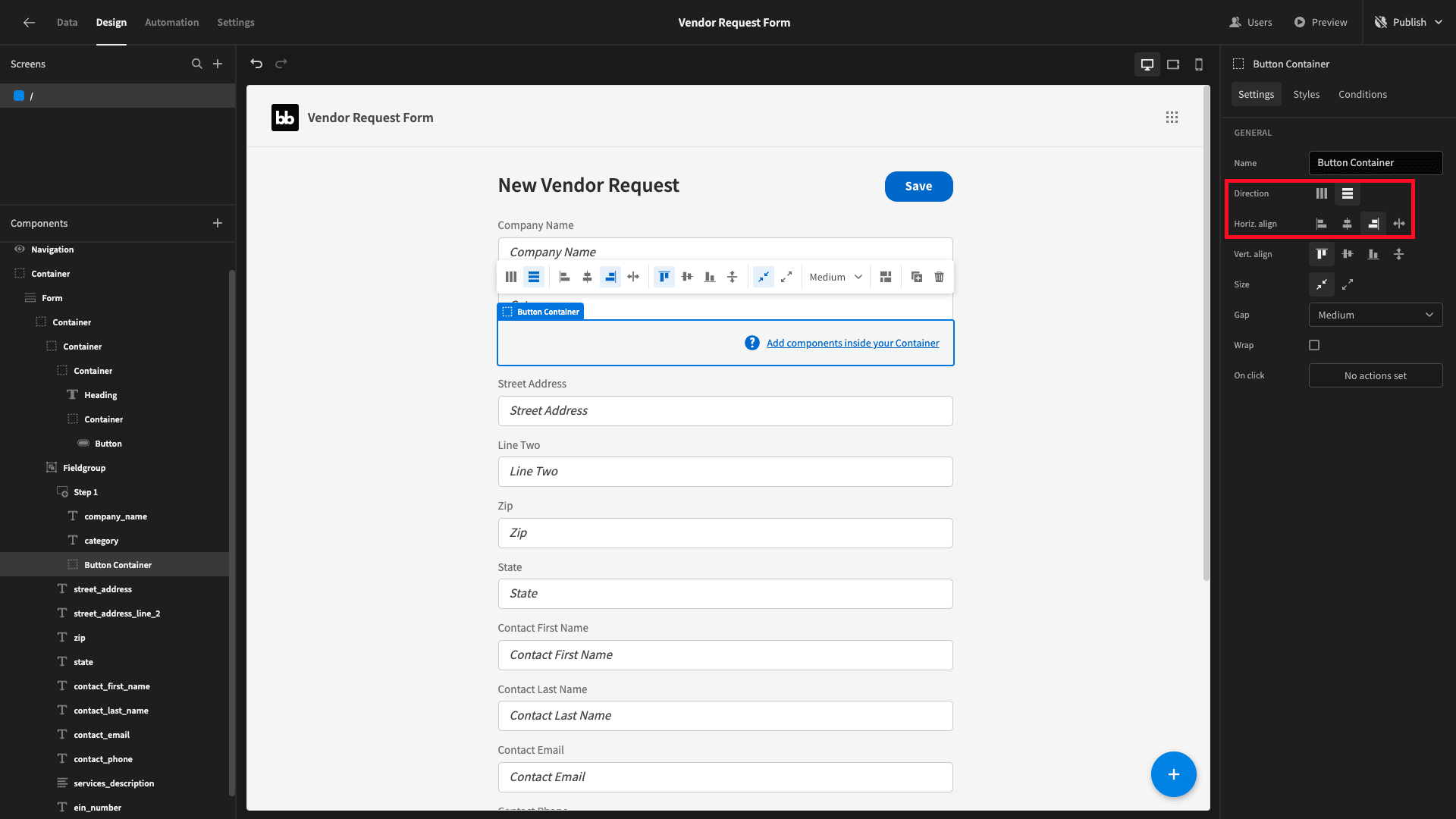Select the center horizontal alignment icon
This screenshot has width=1456, height=819.
pos(1347,224)
